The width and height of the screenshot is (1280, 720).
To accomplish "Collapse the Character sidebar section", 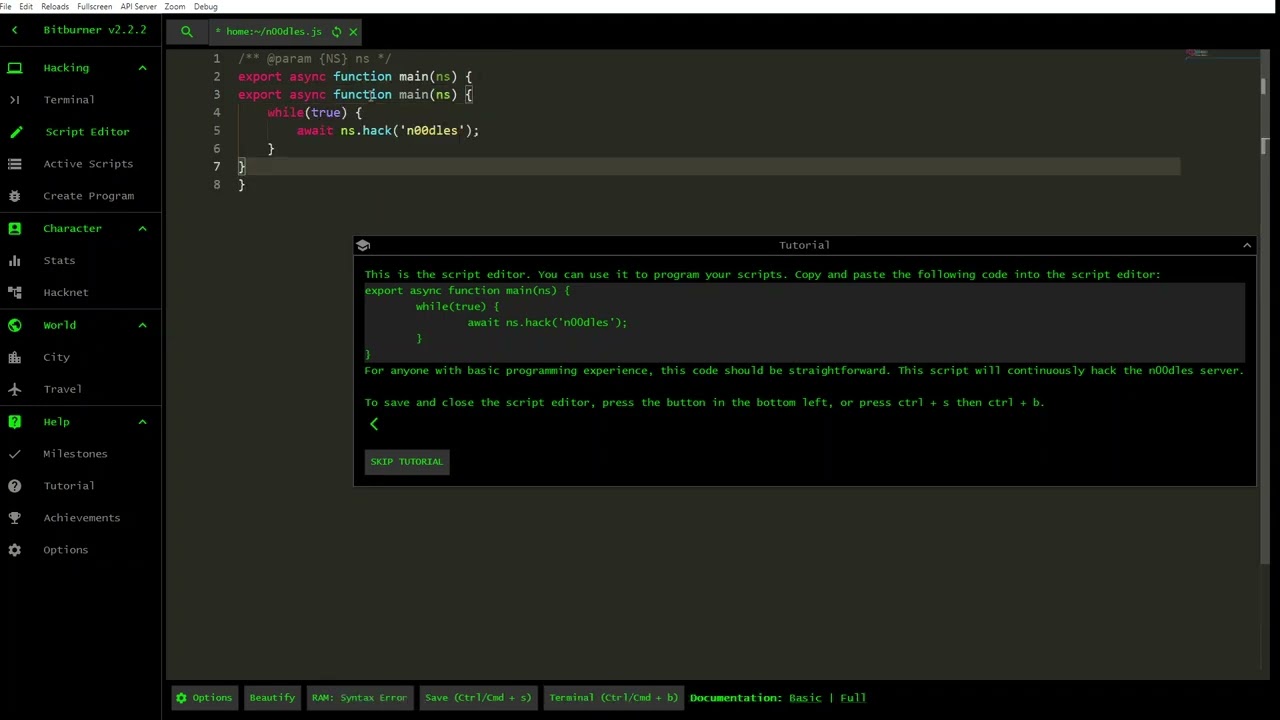I will pos(142,229).
